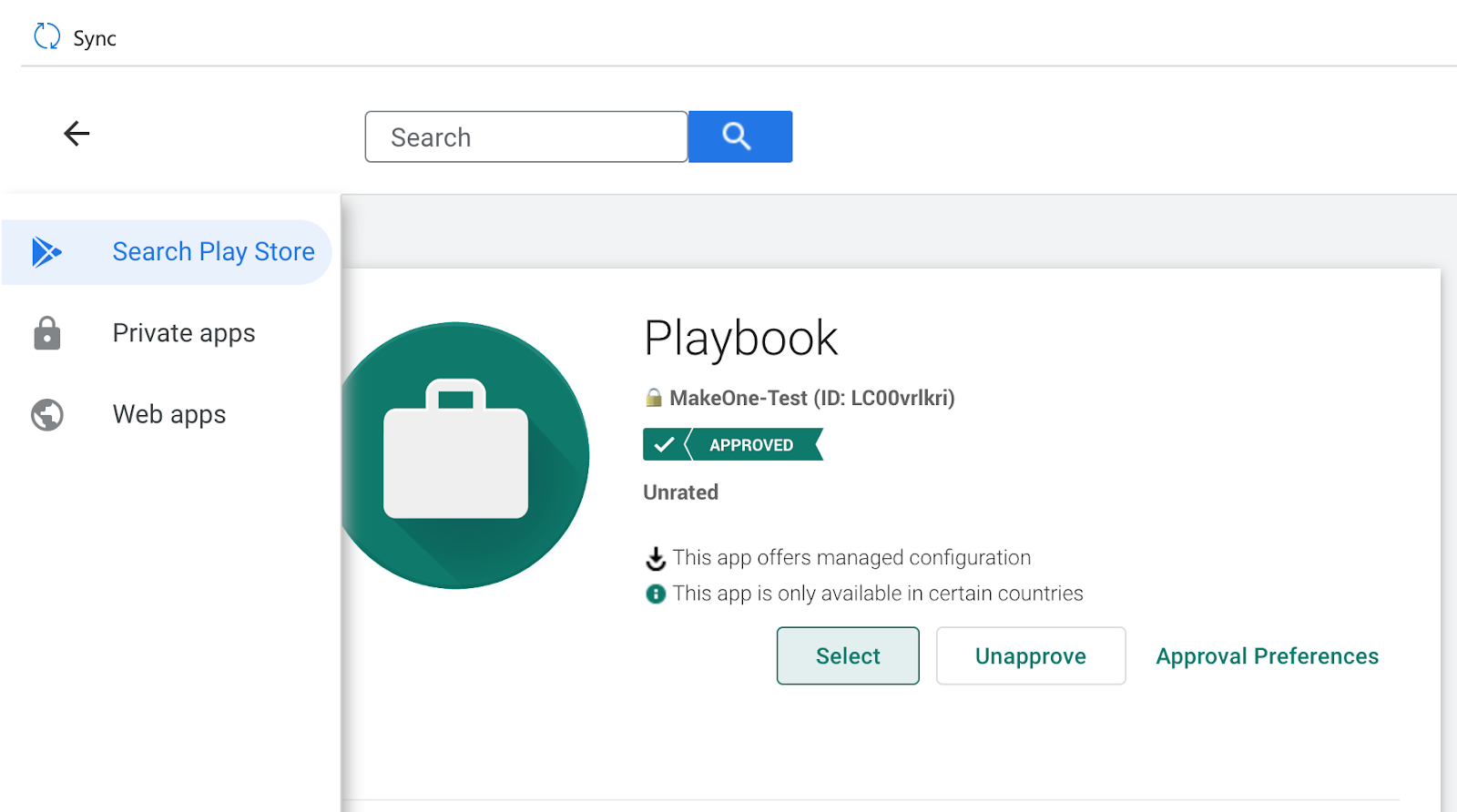Click the Unrated label
The width and height of the screenshot is (1457, 812).
click(680, 492)
